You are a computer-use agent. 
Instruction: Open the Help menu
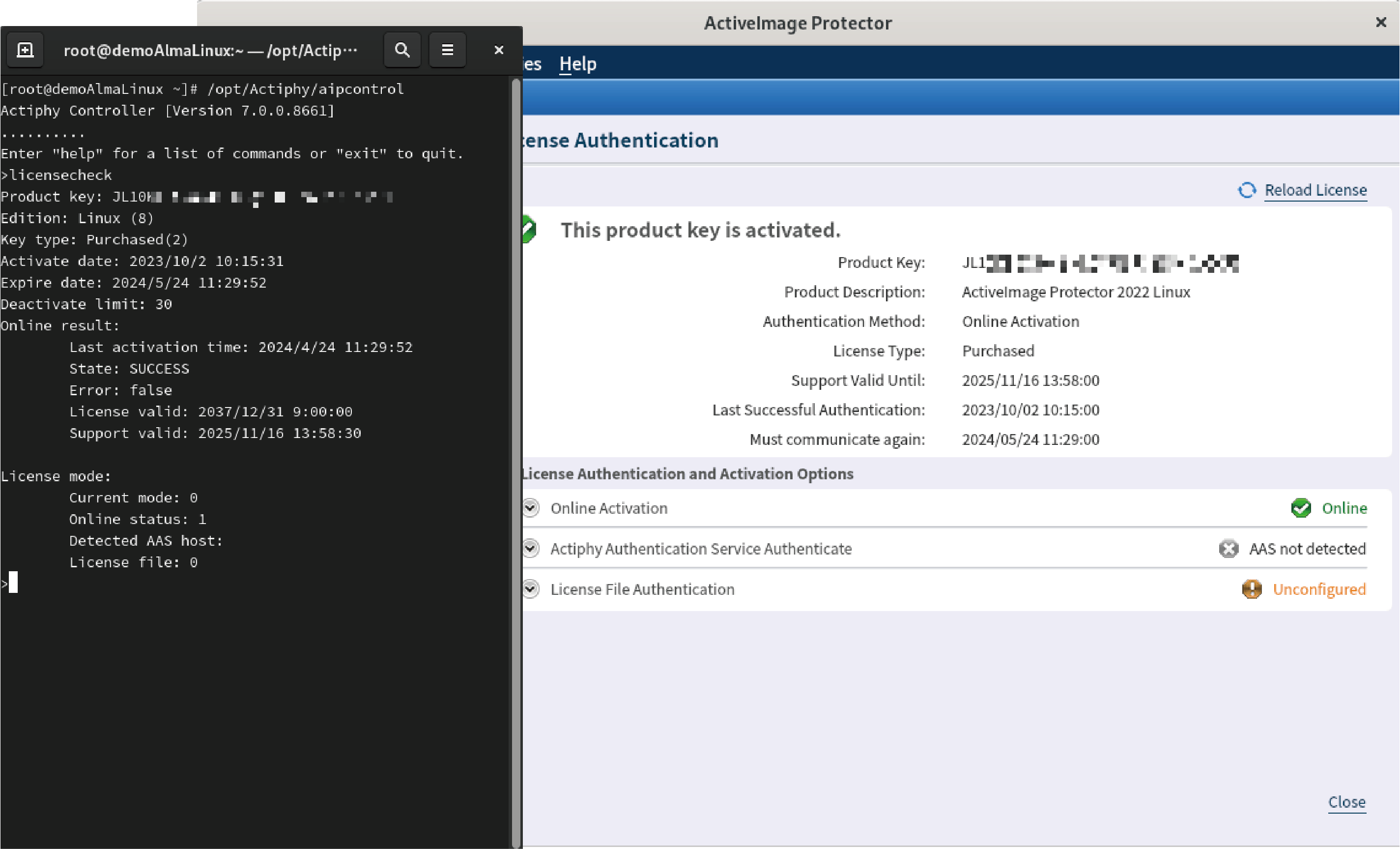(577, 63)
